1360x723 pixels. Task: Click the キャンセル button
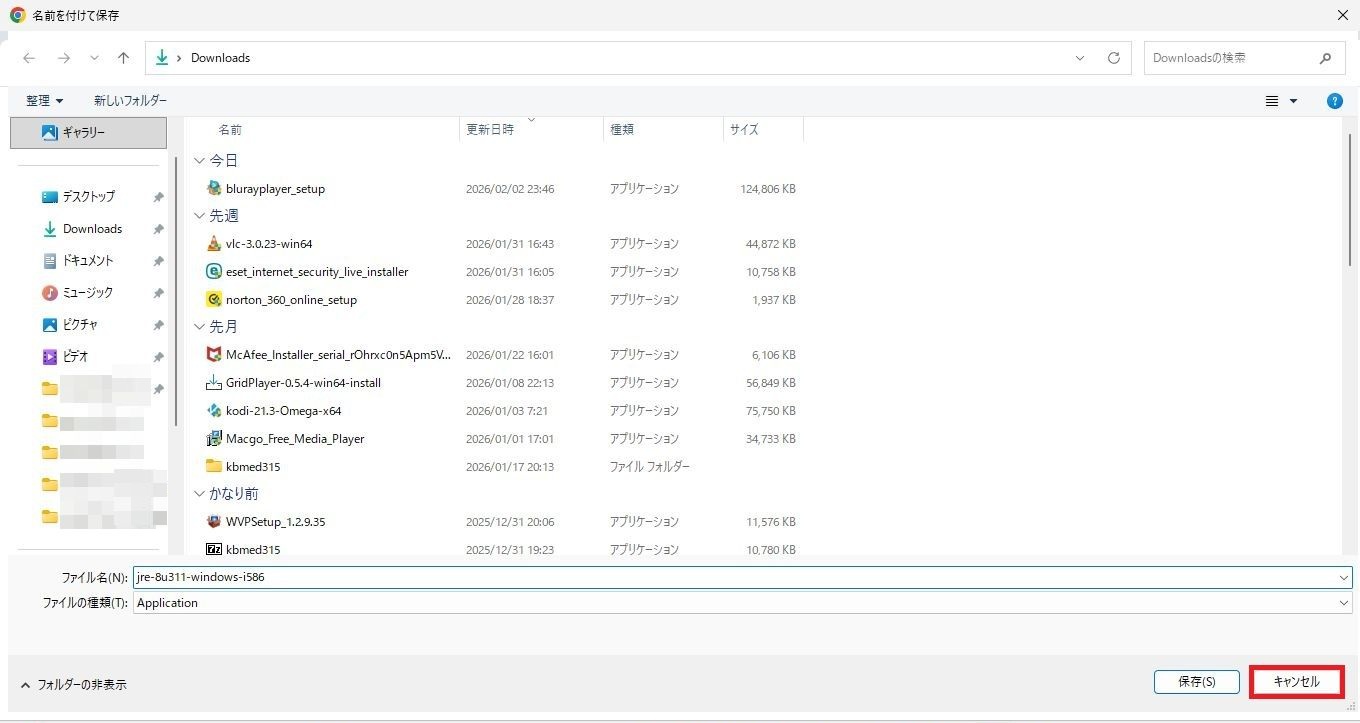1296,682
